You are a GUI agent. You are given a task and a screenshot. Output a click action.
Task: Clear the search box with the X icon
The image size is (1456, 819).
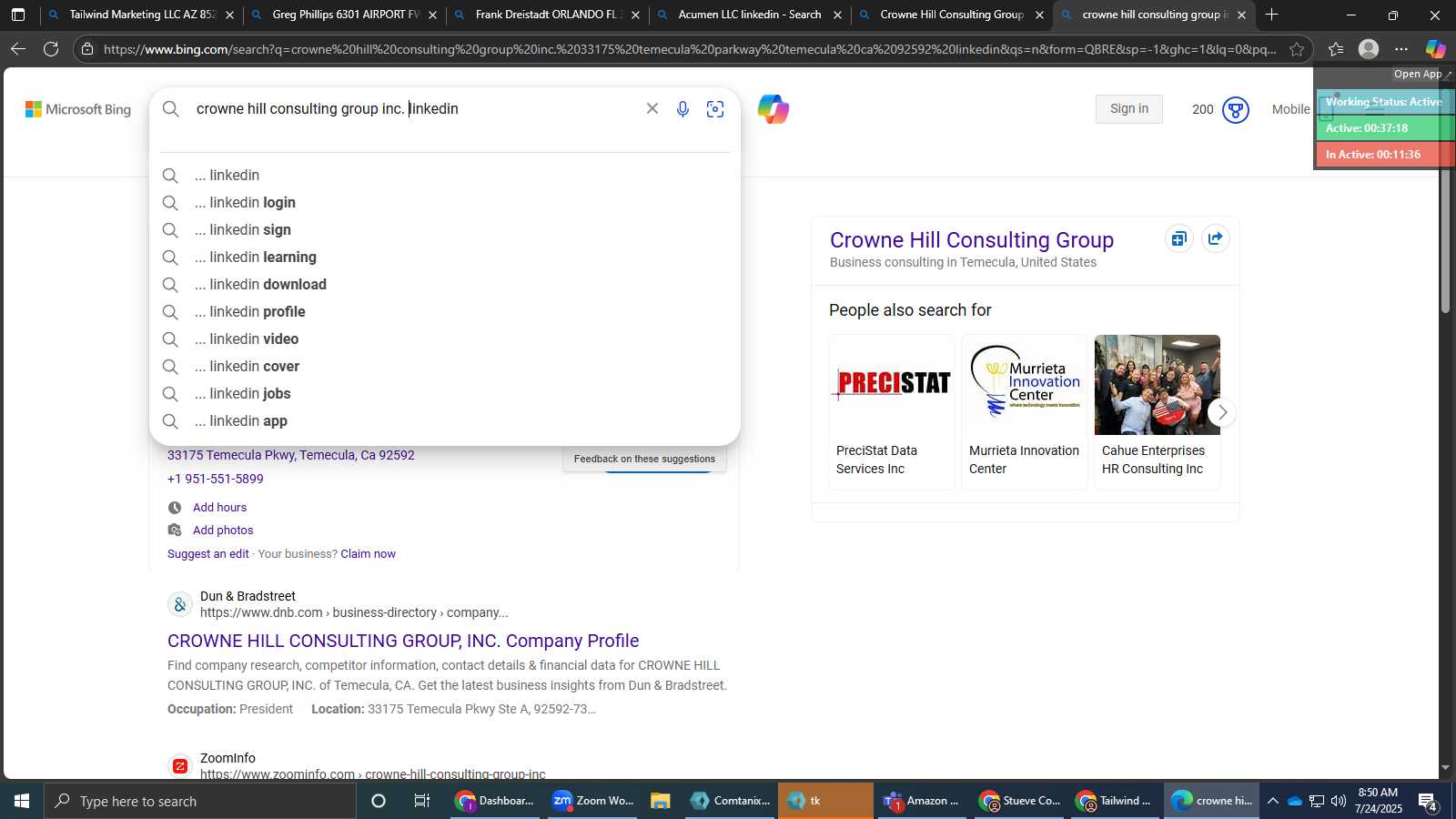652,108
